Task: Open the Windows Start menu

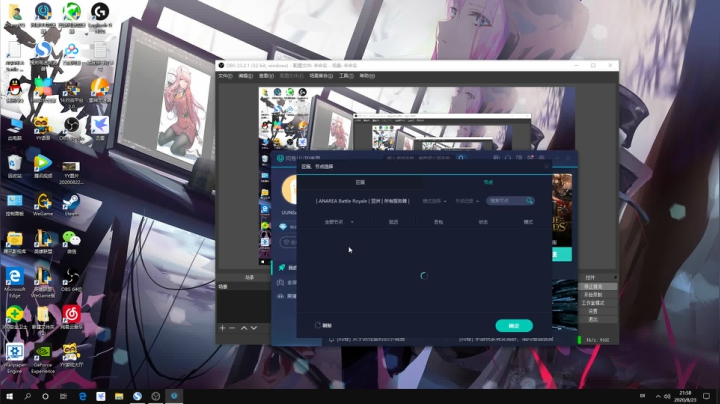Action: (x=9, y=396)
